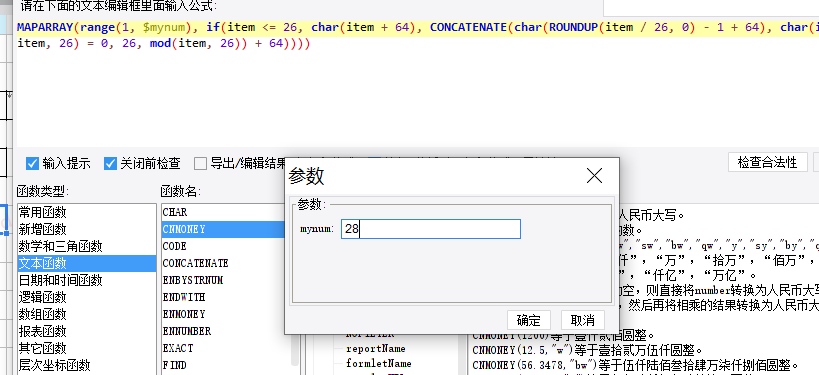This screenshot has height=375, width=819.
Task: Select reportName in the variable tree
Action: pos(376,349)
